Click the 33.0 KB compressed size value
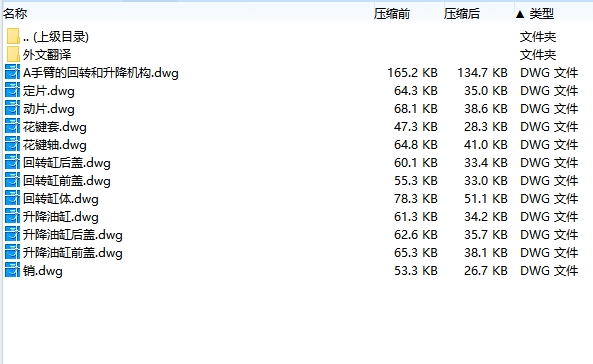This screenshot has height=364, width=593. 486,180
